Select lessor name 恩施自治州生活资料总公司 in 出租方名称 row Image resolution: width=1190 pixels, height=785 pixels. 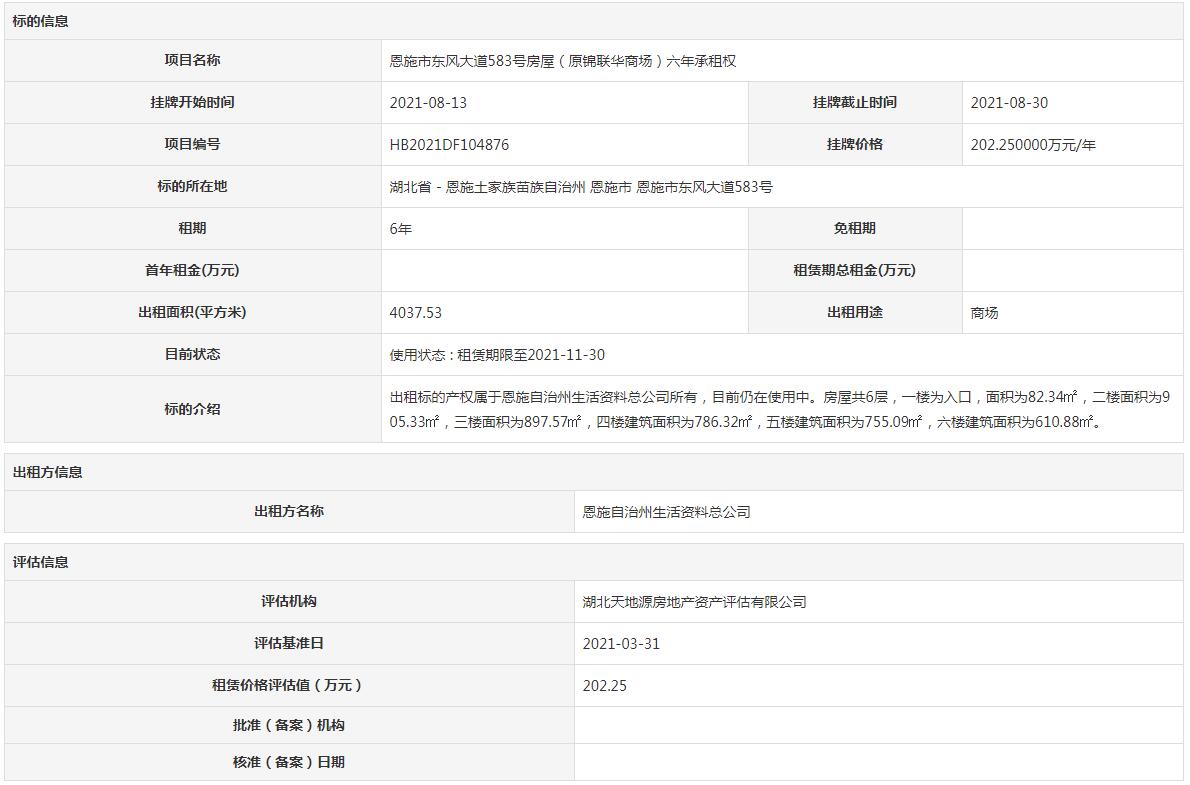click(666, 512)
